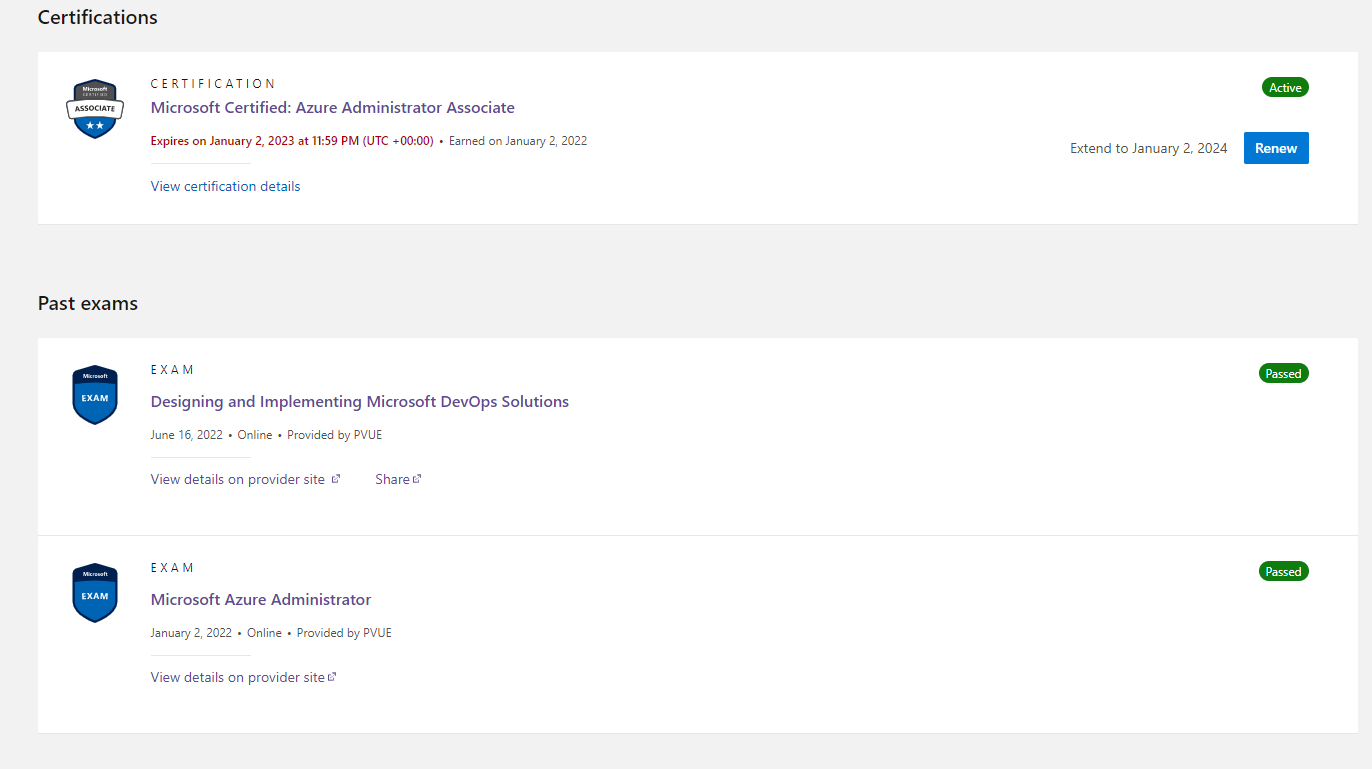This screenshot has height=769, width=1372.
Task: Open Designing and Implementing Microsoft DevOps Solutions exam
Action: [360, 402]
